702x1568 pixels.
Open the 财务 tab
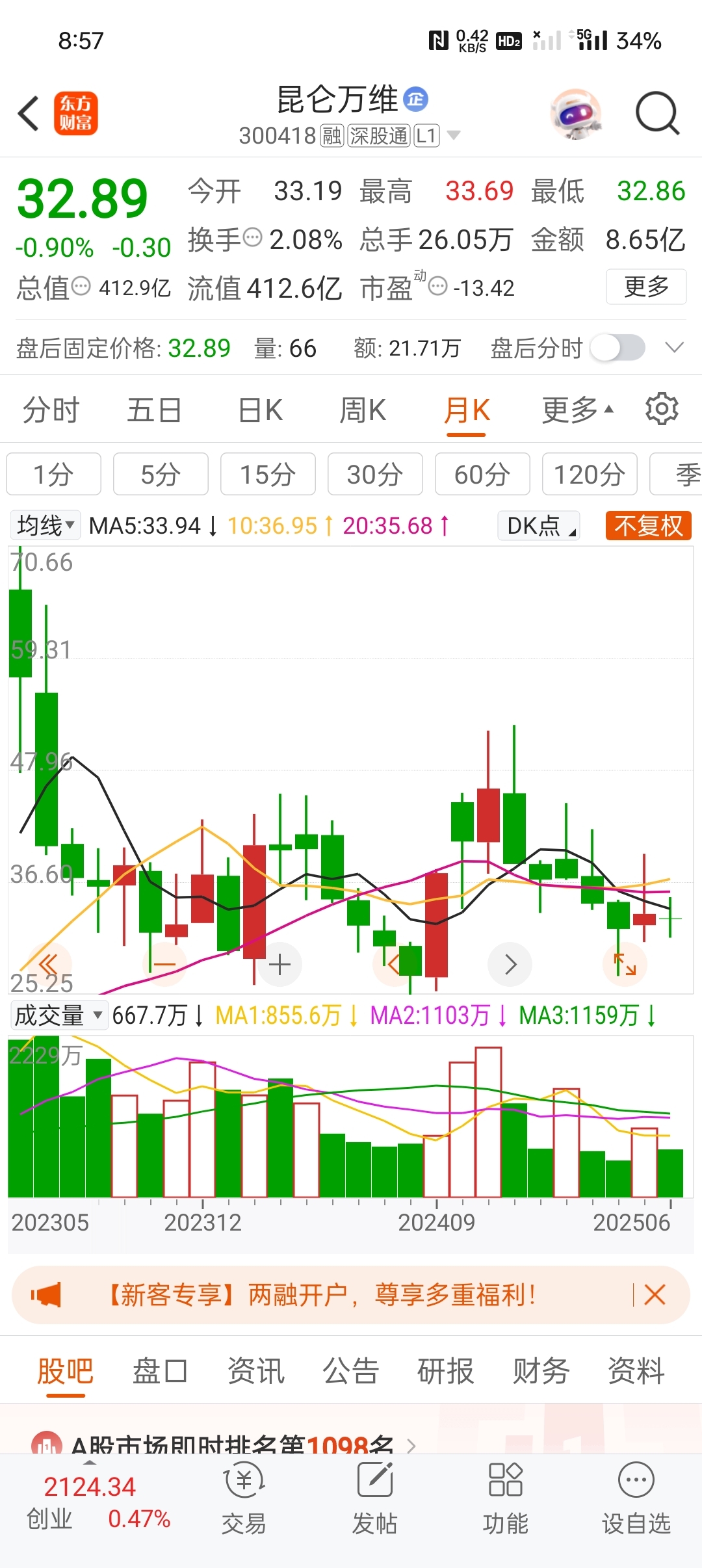click(541, 1371)
